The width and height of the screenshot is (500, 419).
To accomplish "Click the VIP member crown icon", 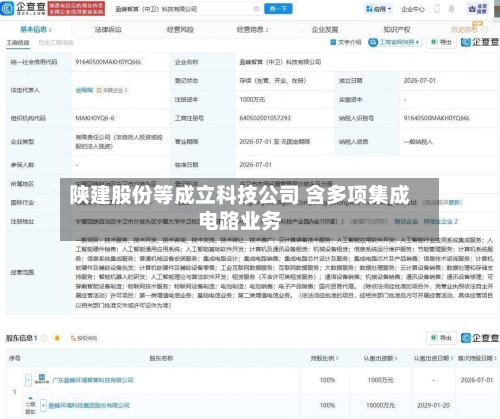I will coord(477,9).
